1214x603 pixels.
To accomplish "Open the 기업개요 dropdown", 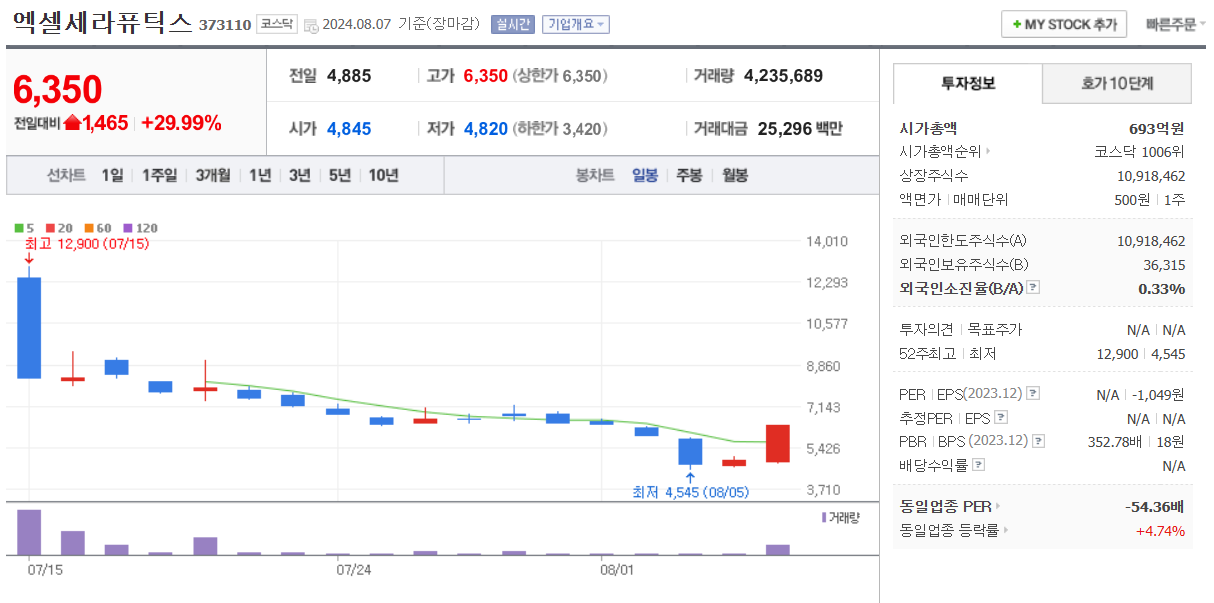I will point(576,25).
